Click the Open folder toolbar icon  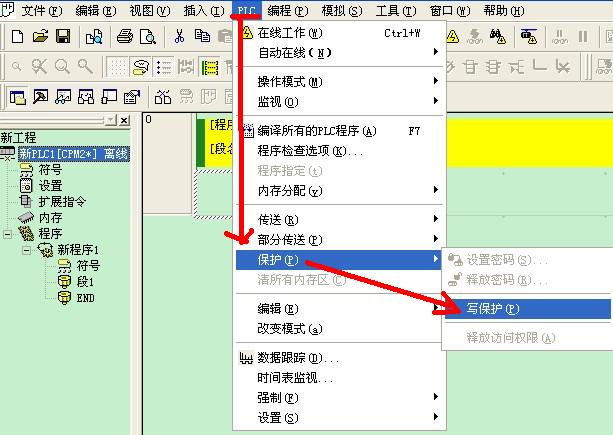(x=40, y=37)
